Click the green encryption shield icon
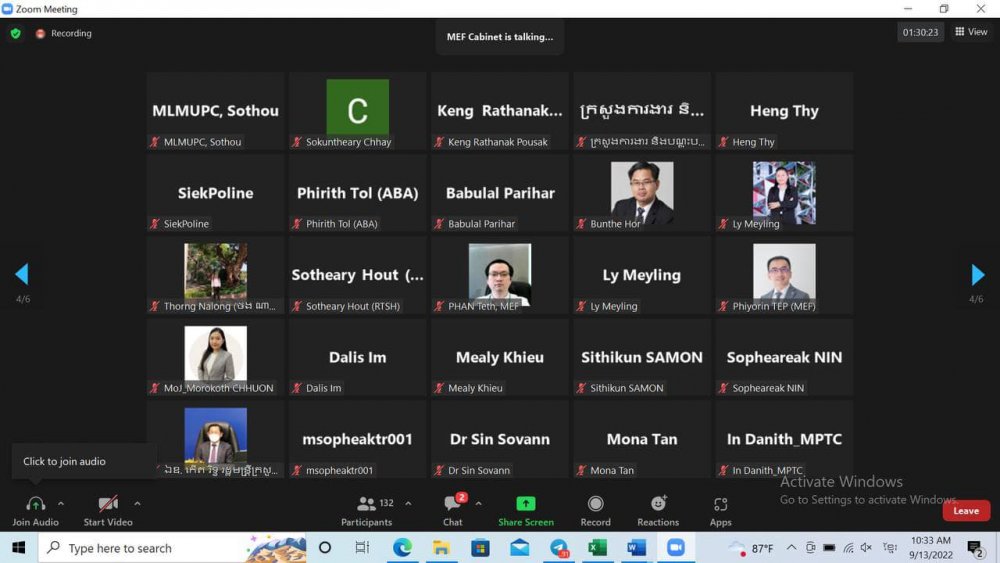 15,33
